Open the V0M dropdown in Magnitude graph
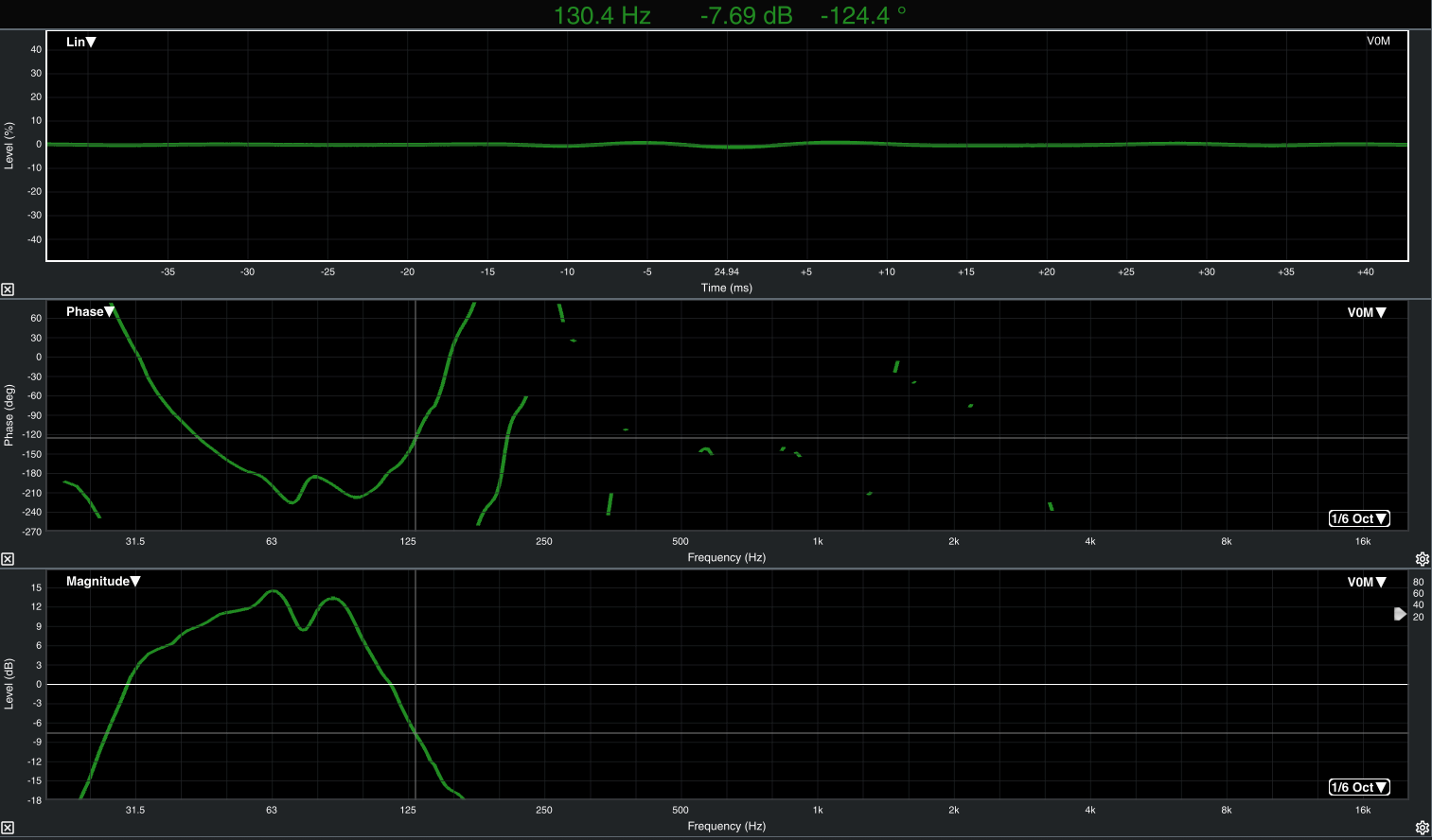 point(1367,582)
